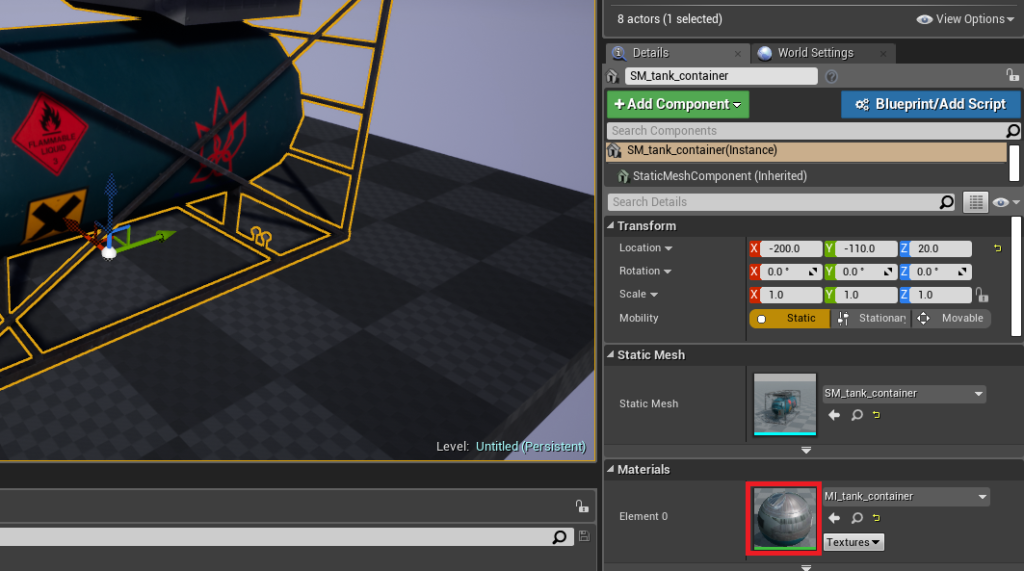Screen dimensions: 1024x571
Task: Toggle the bottom panel lock icon
Action: point(582,506)
